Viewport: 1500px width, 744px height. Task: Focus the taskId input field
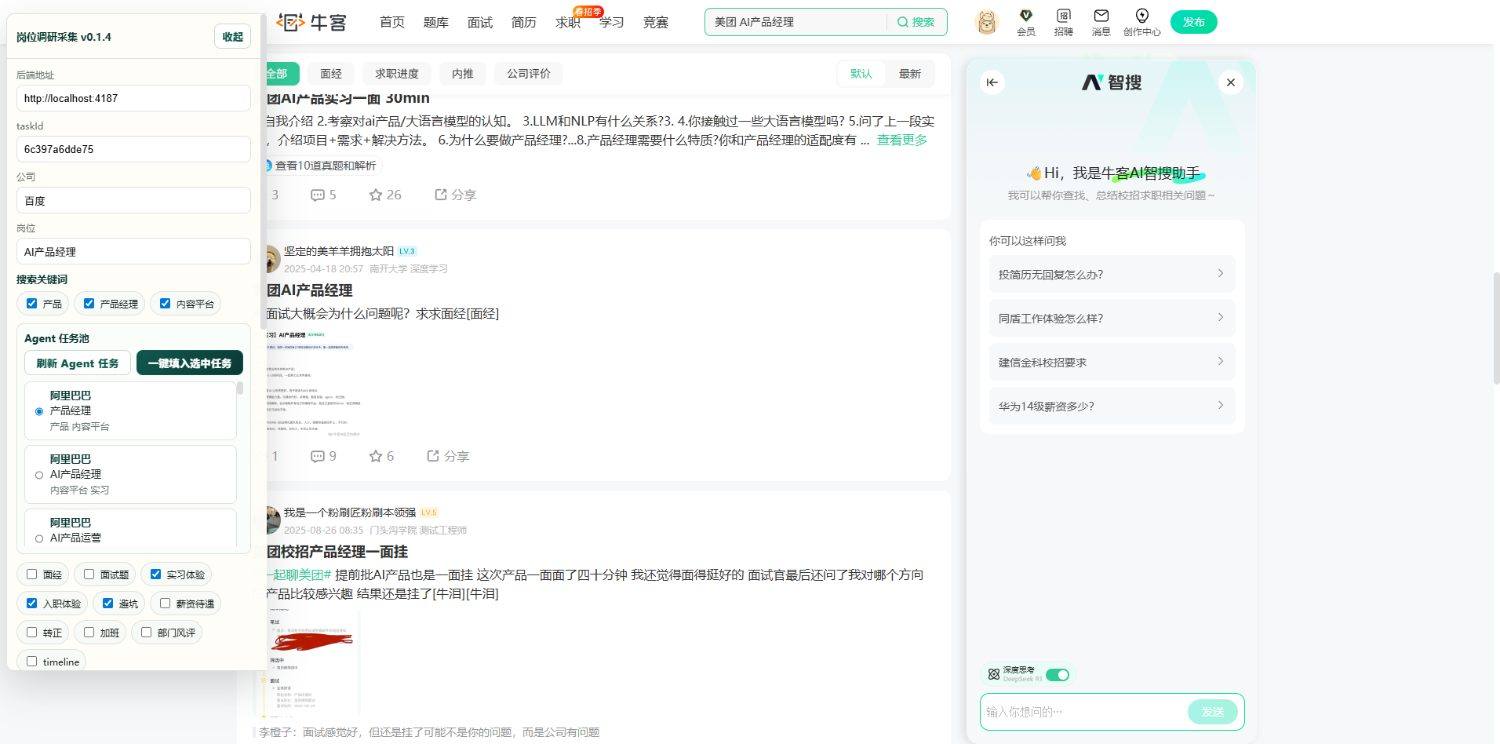(x=133, y=149)
